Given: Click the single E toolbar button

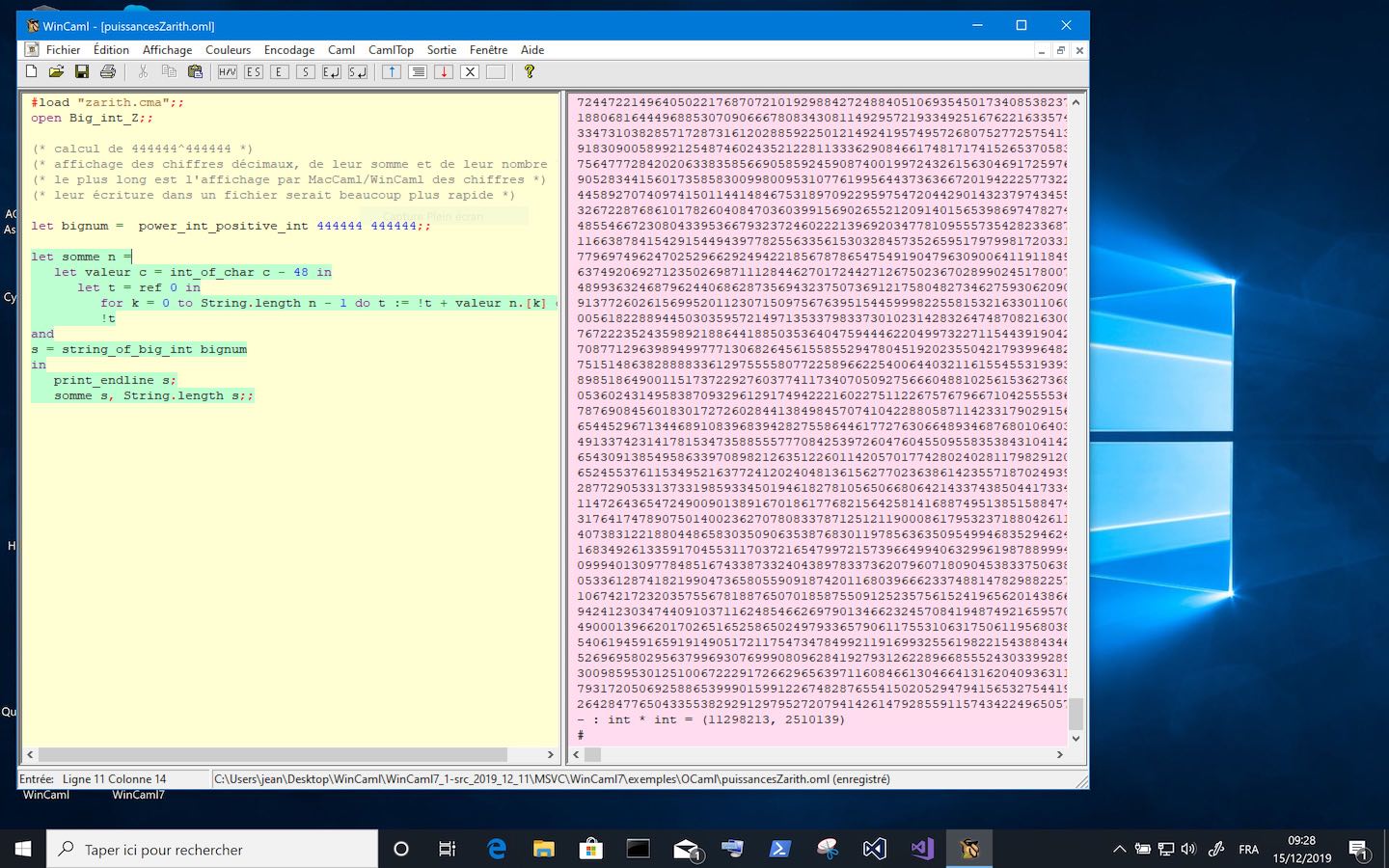Looking at the screenshot, I should pyautogui.click(x=280, y=71).
